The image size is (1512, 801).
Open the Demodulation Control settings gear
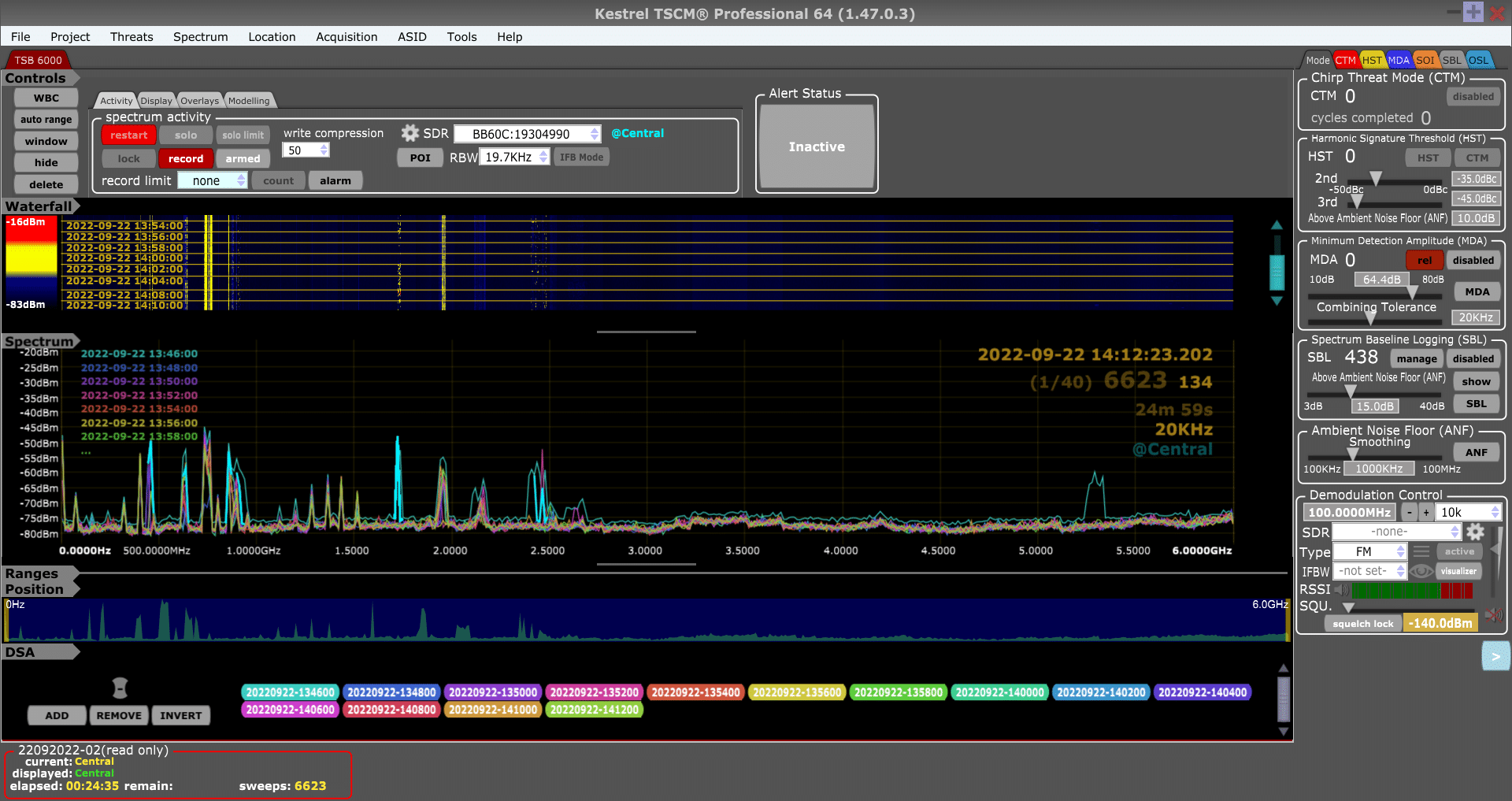1476,532
